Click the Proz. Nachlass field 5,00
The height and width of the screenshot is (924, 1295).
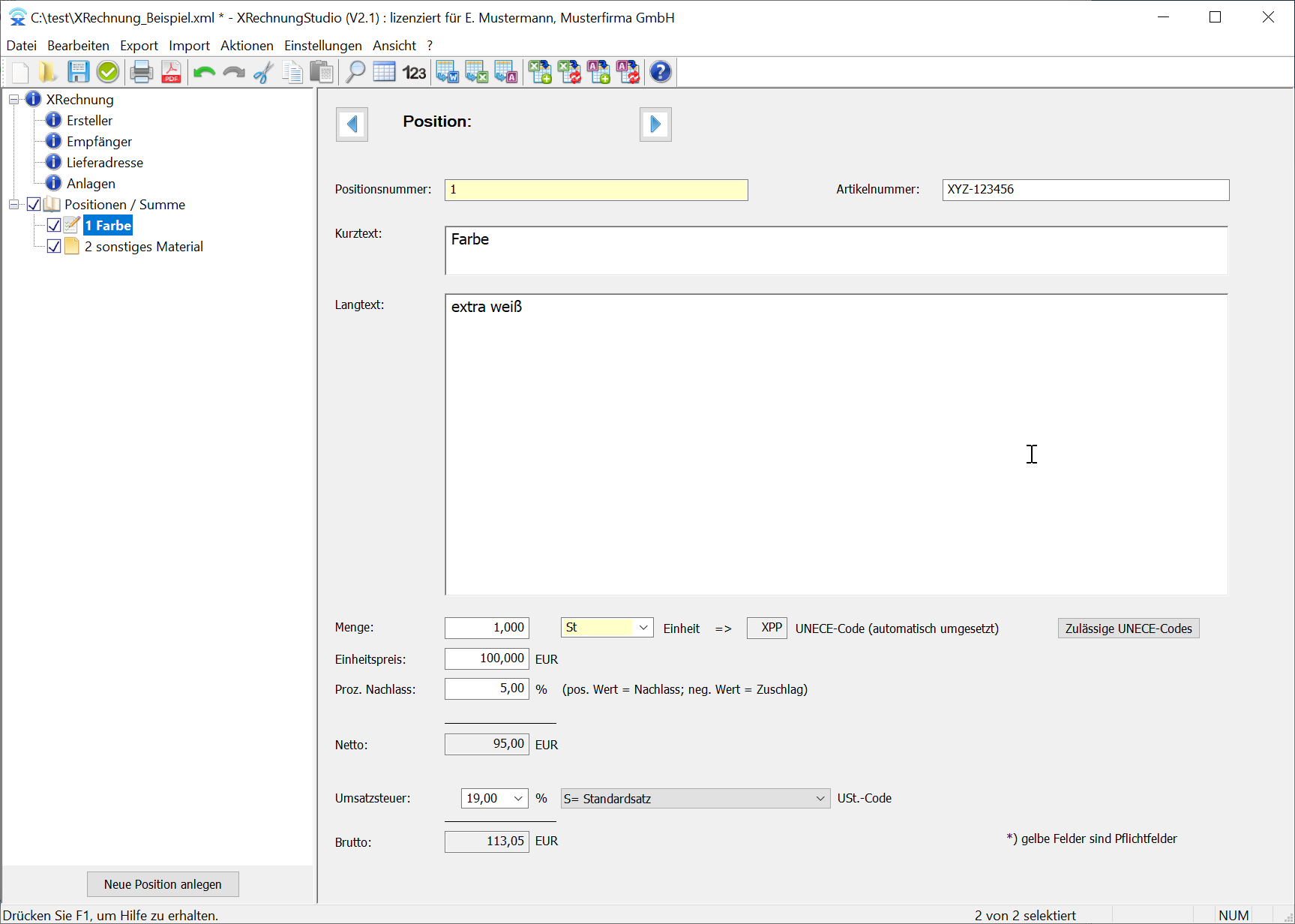coord(487,688)
